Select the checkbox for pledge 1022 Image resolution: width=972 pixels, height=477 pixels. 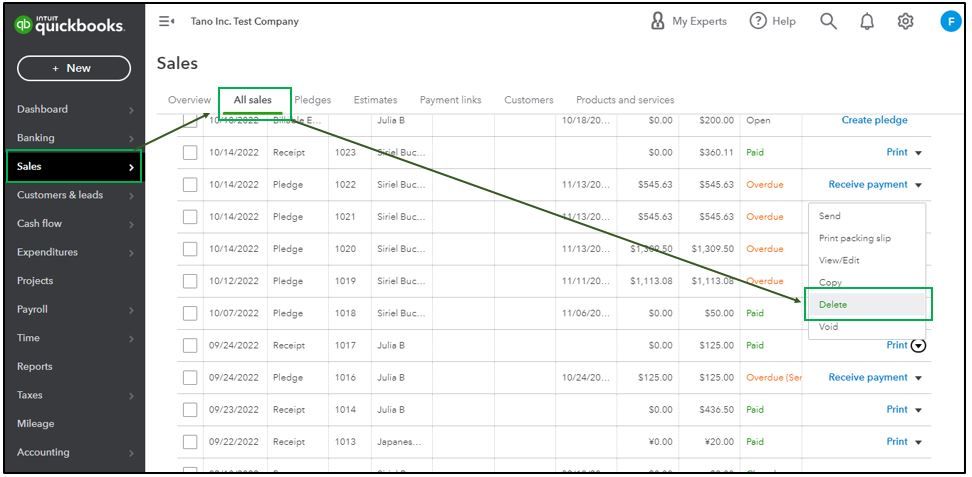coord(190,184)
